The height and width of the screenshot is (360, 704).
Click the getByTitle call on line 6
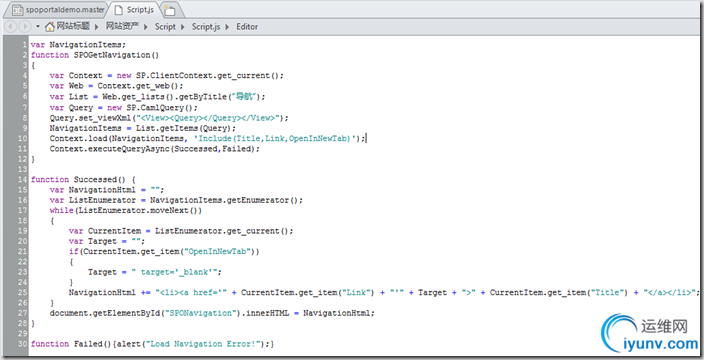[x=220, y=96]
